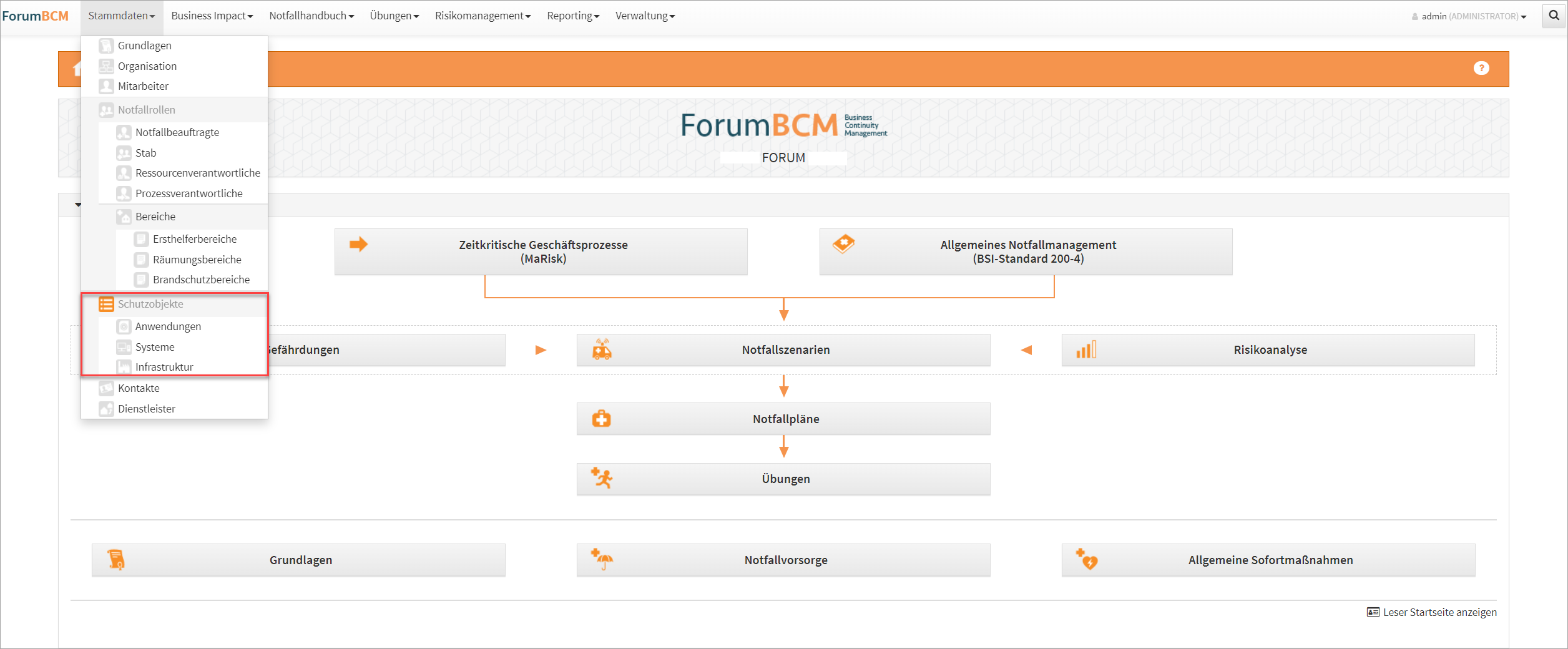Image resolution: width=1568 pixels, height=649 pixels.
Task: Click the Brandschutzbereiche icon
Action: (x=141, y=280)
